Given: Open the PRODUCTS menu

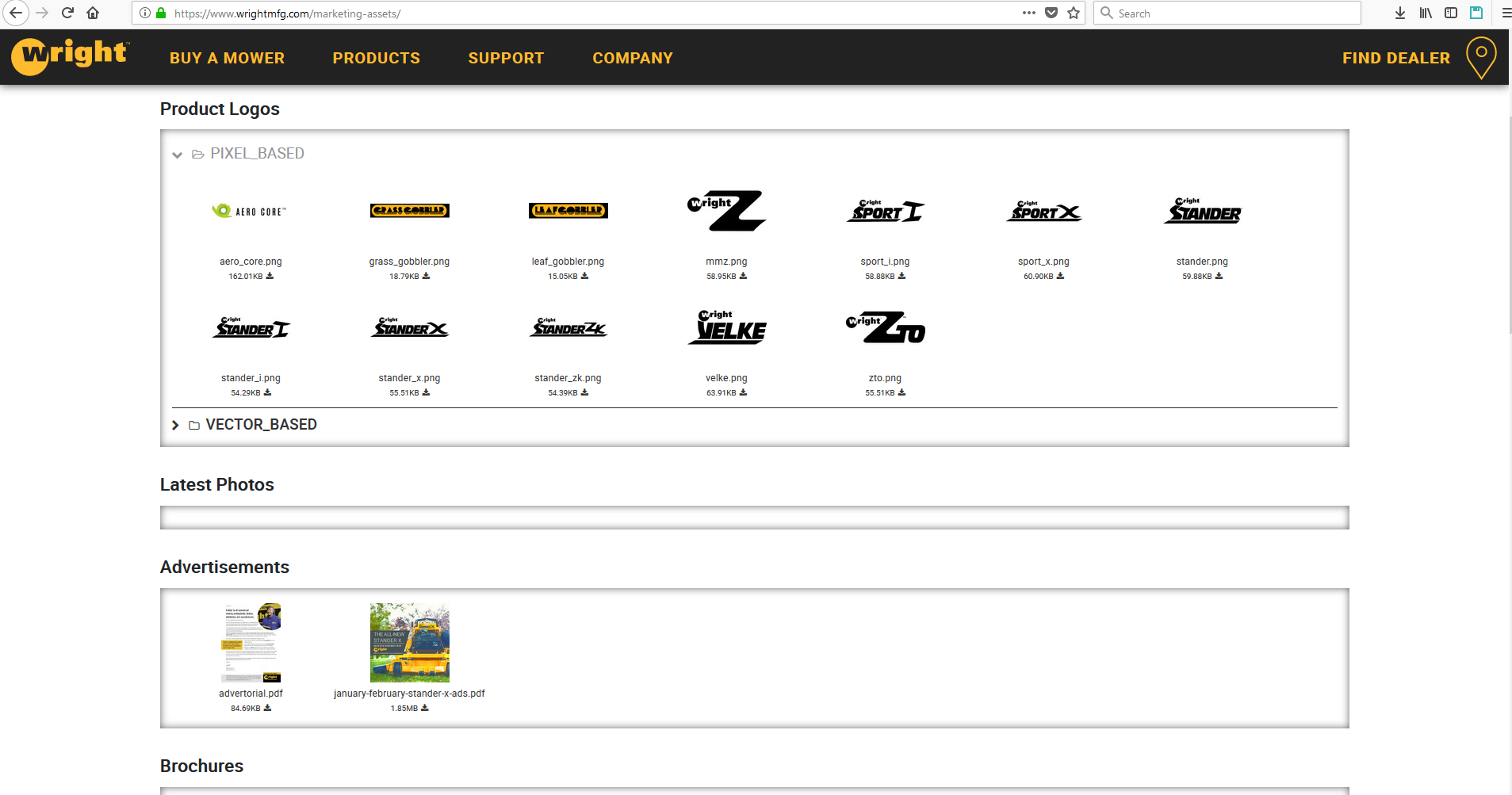Looking at the screenshot, I should pos(377,58).
